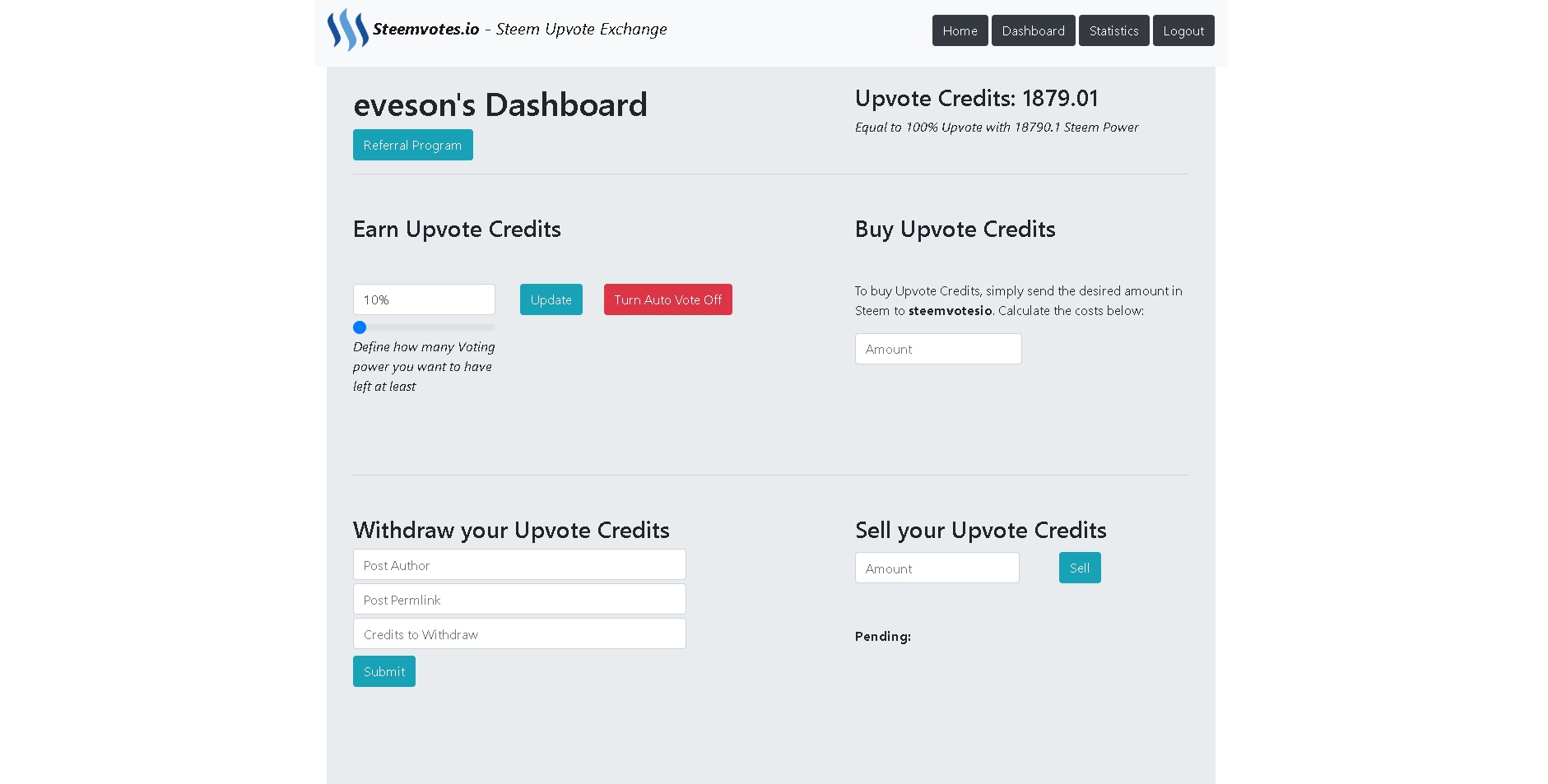Click the 'Sell your Upvote Credits' heading

(x=980, y=531)
